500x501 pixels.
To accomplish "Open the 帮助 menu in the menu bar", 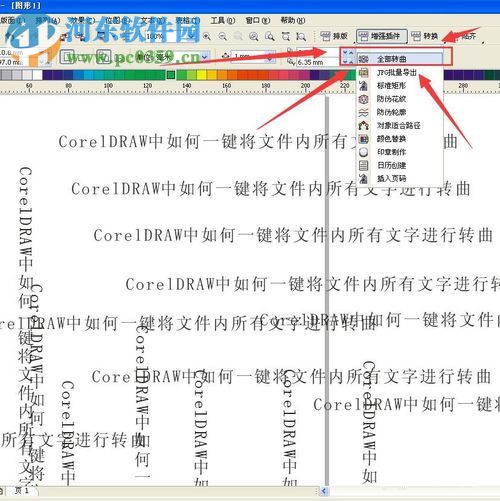I will tap(293, 21).
